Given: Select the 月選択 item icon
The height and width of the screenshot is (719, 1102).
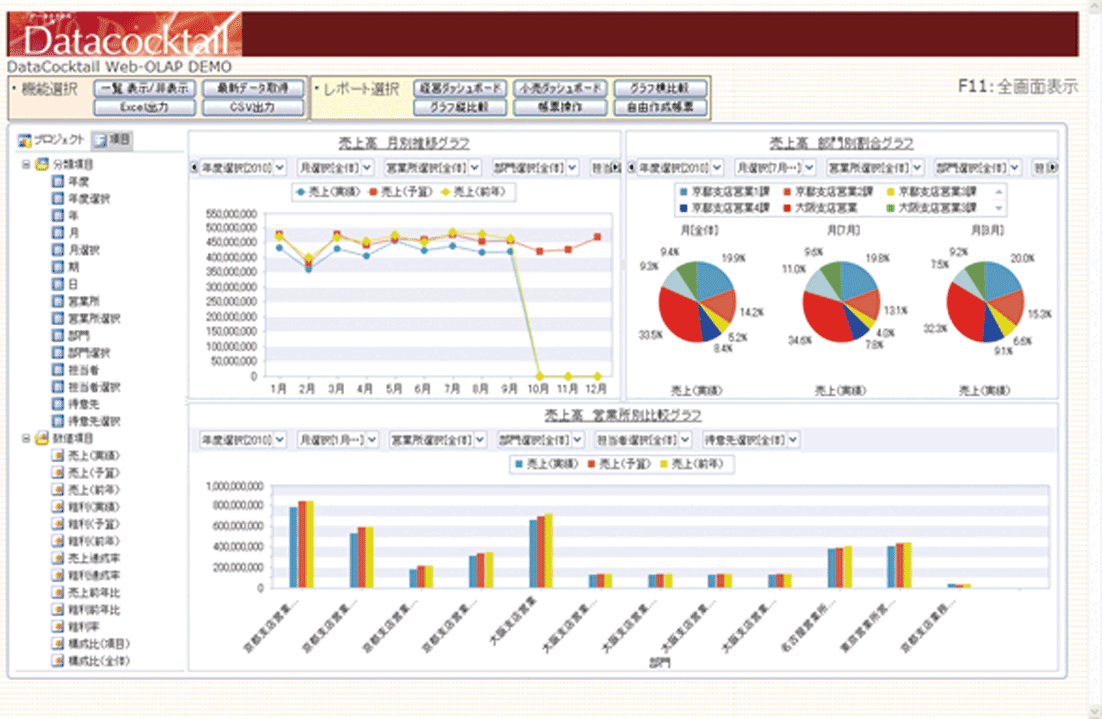Looking at the screenshot, I should pyautogui.click(x=58, y=250).
